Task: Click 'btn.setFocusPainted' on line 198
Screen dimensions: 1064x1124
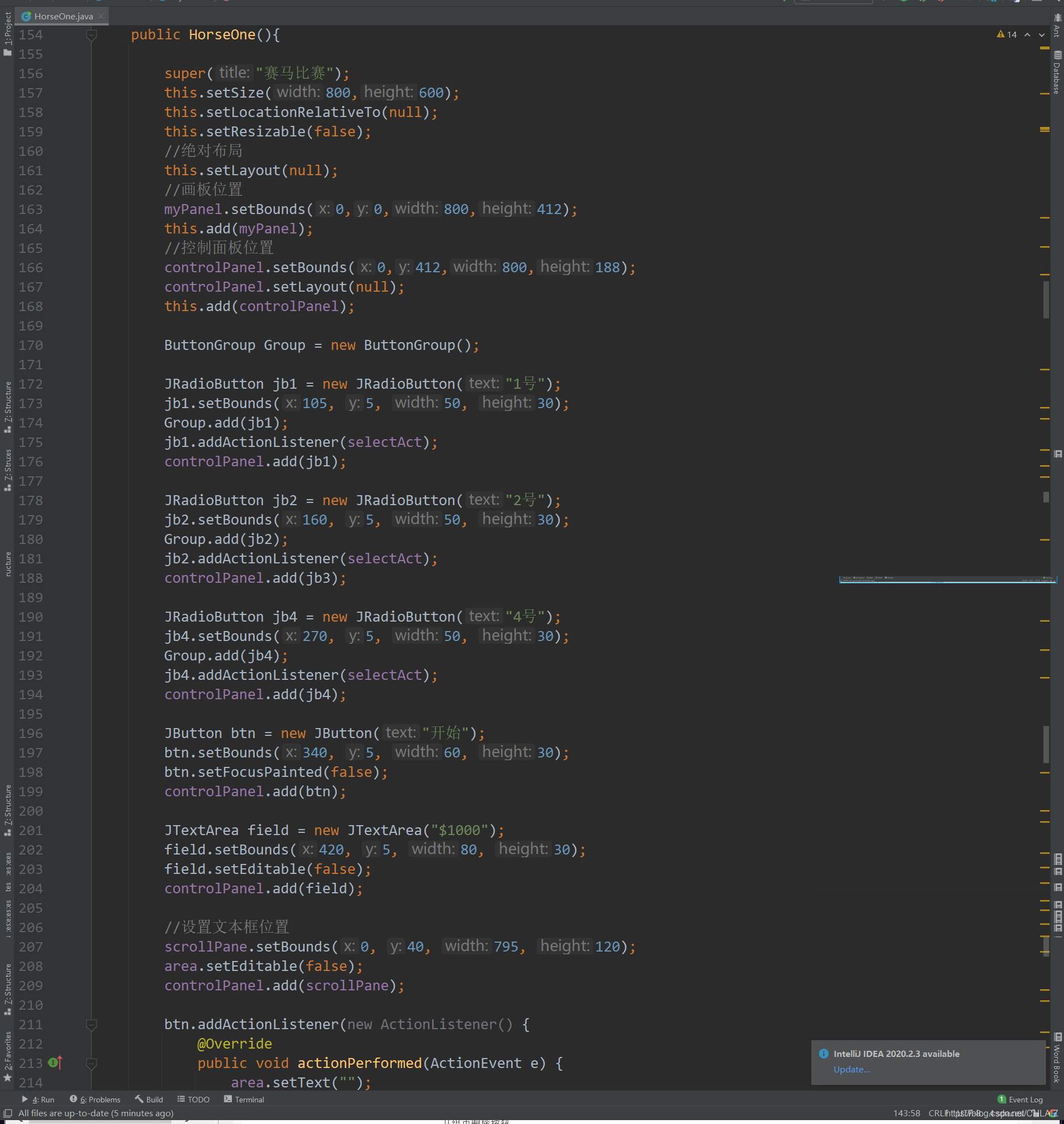Action: [x=243, y=772]
